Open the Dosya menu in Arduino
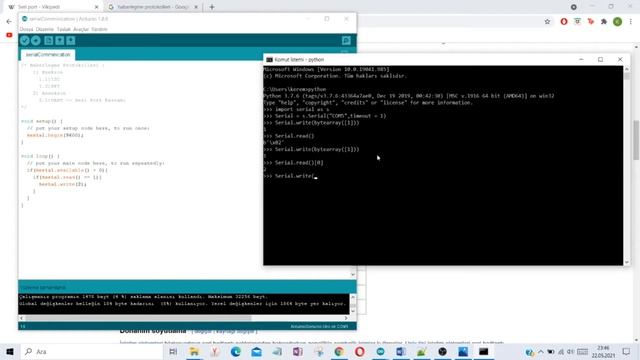 coord(26,29)
